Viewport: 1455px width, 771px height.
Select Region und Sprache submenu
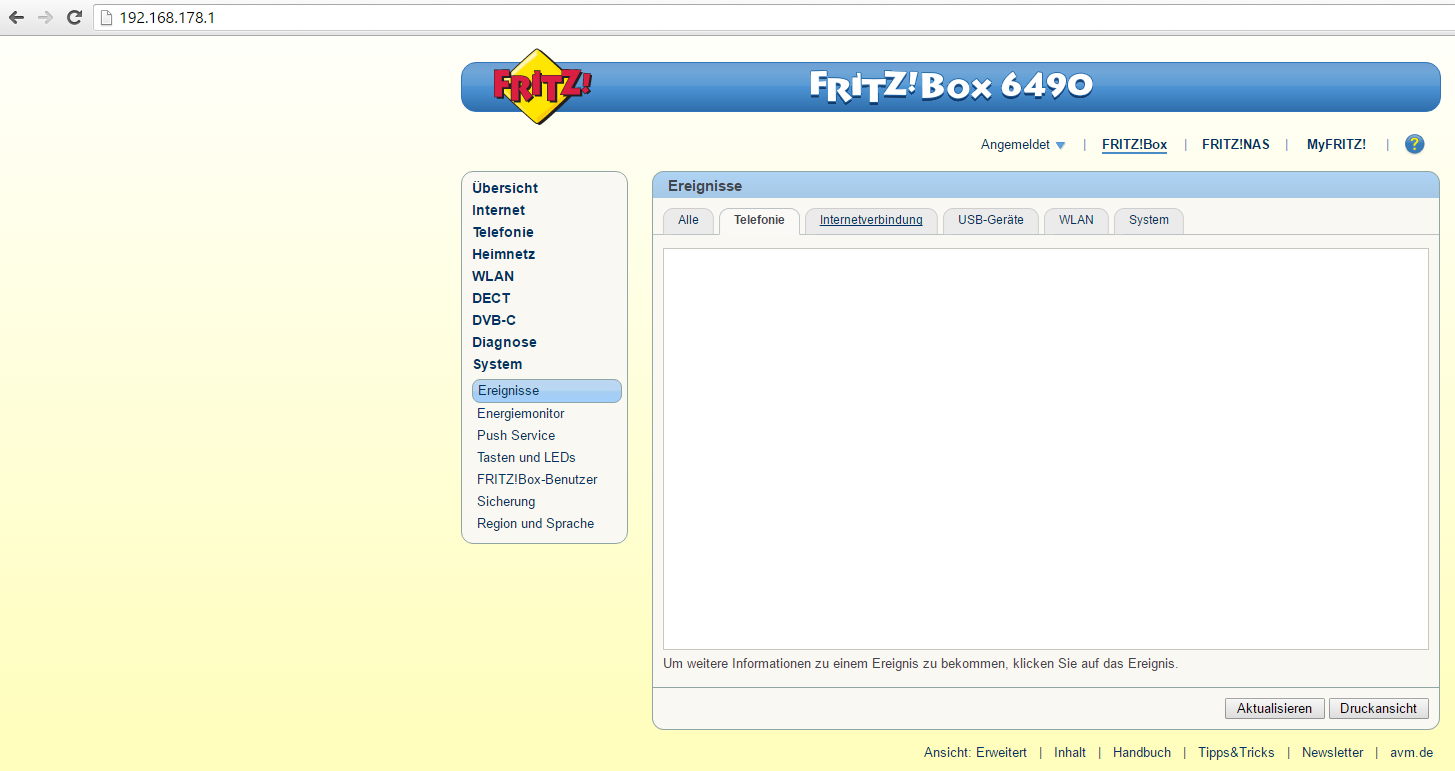click(x=535, y=523)
